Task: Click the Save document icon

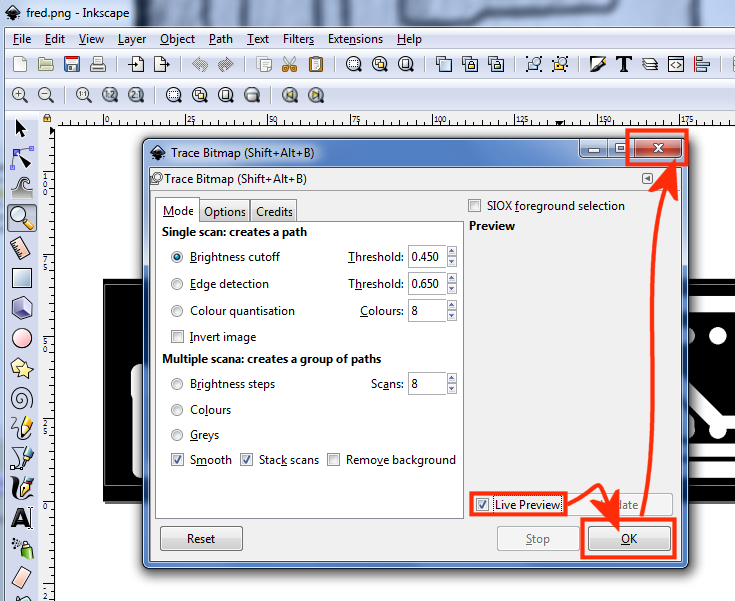Action: coord(72,65)
